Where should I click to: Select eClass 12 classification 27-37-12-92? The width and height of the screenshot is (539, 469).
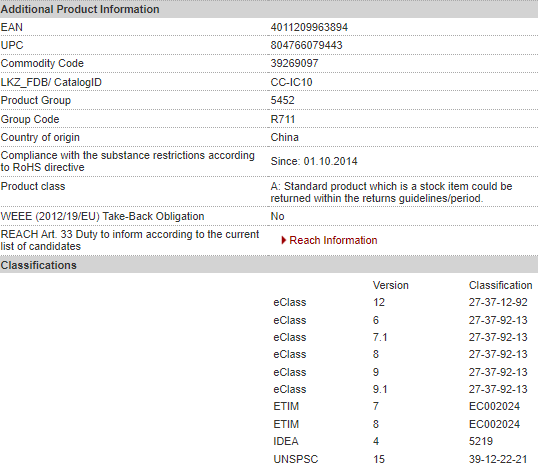coord(498,302)
